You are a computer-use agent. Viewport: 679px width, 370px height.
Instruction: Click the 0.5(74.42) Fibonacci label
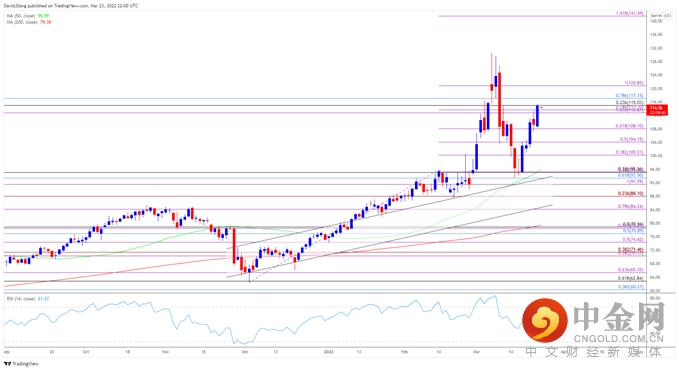click(x=633, y=239)
